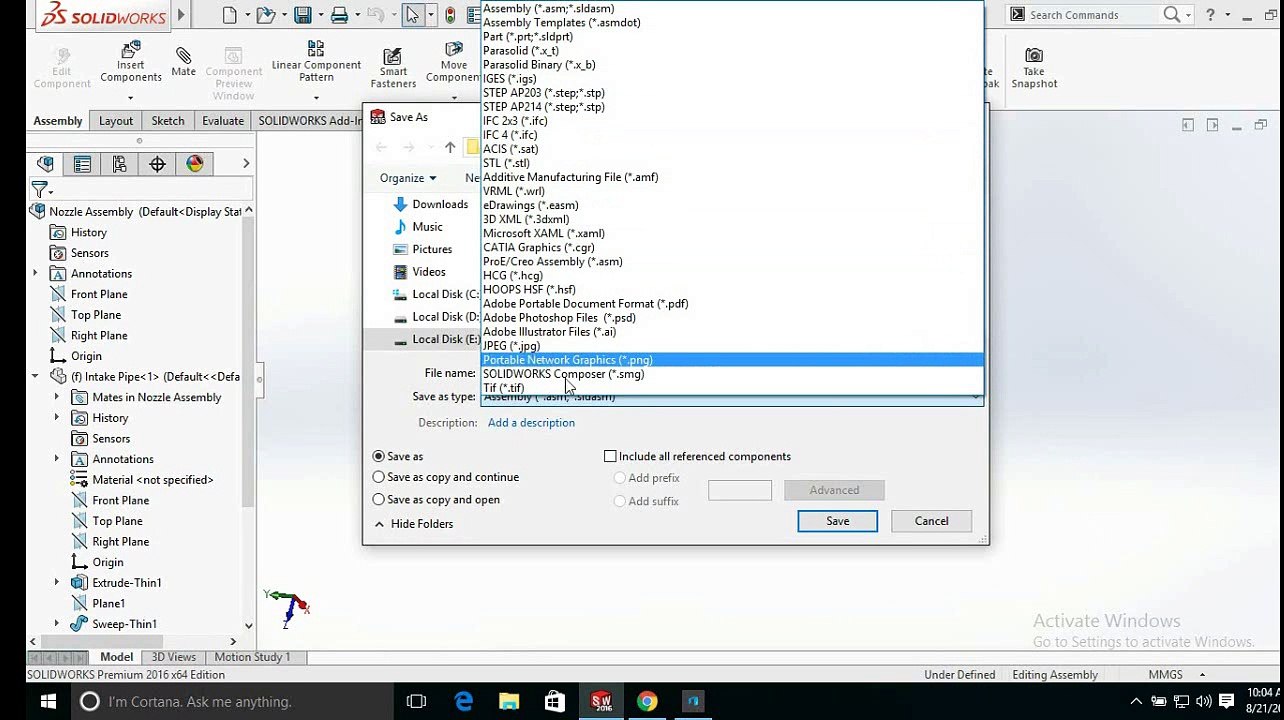Select the Mate tool
This screenshot has width=1284, height=720.
[183, 61]
